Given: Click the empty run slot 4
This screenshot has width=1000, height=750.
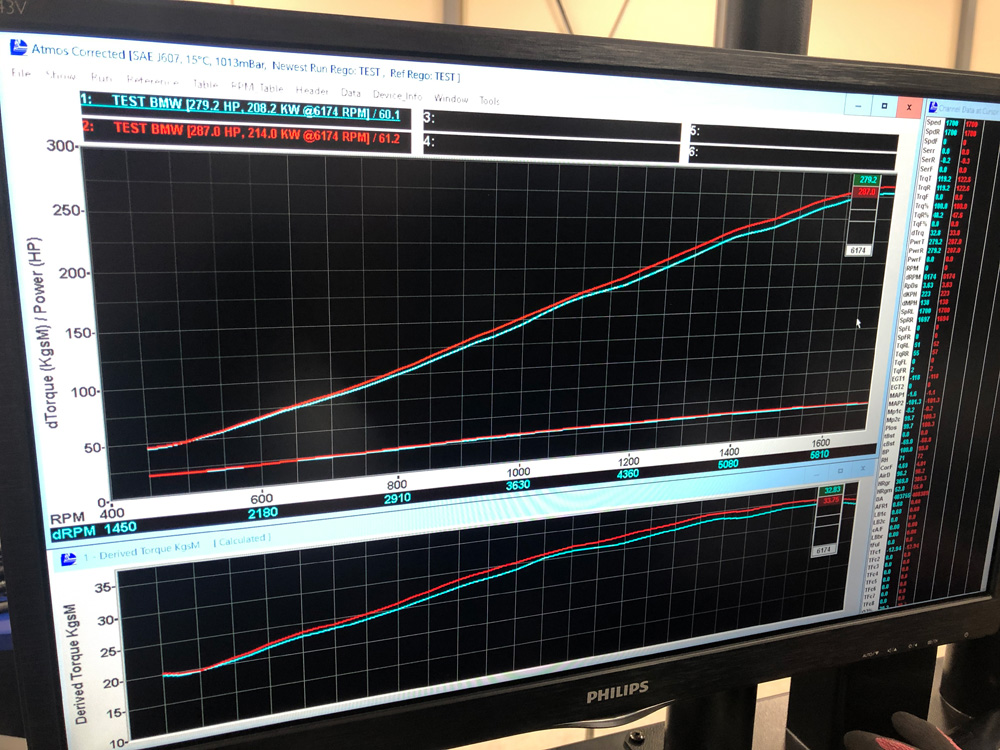Looking at the screenshot, I should (551, 147).
